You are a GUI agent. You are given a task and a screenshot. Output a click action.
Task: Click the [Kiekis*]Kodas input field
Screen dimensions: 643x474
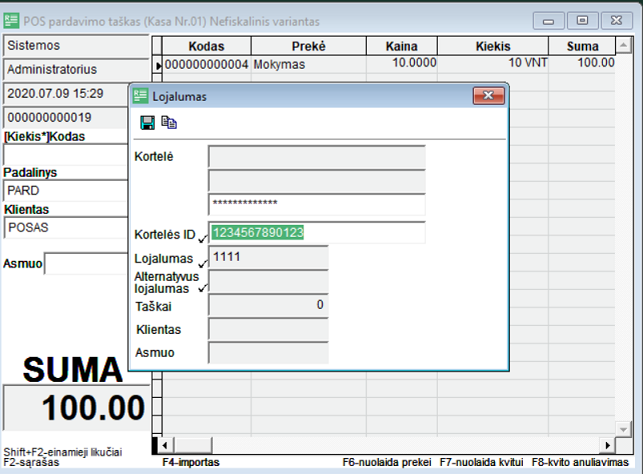(x=66, y=155)
